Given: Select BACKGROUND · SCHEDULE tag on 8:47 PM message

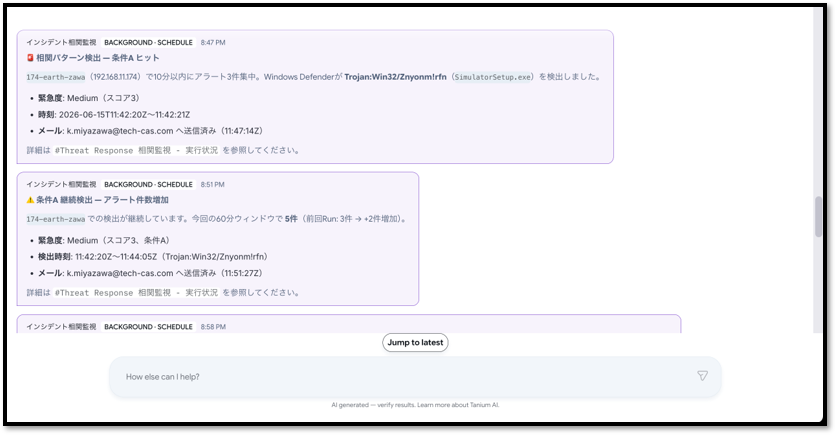Looking at the screenshot, I should click(x=148, y=43).
